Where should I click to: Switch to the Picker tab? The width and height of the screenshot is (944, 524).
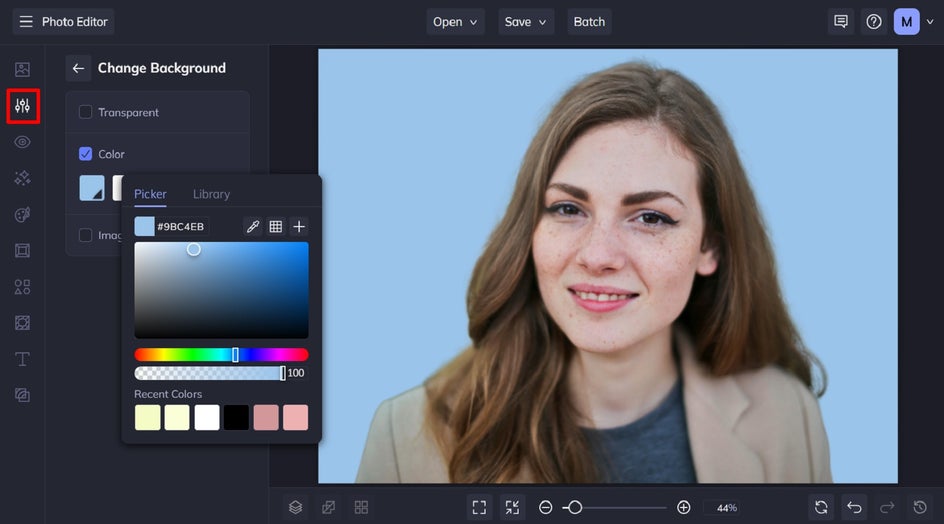[x=150, y=194]
